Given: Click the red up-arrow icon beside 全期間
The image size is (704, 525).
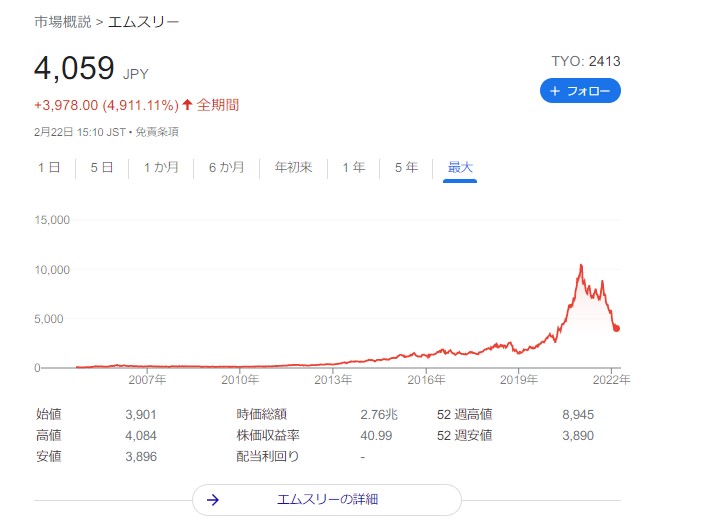Looking at the screenshot, I should 188,105.
